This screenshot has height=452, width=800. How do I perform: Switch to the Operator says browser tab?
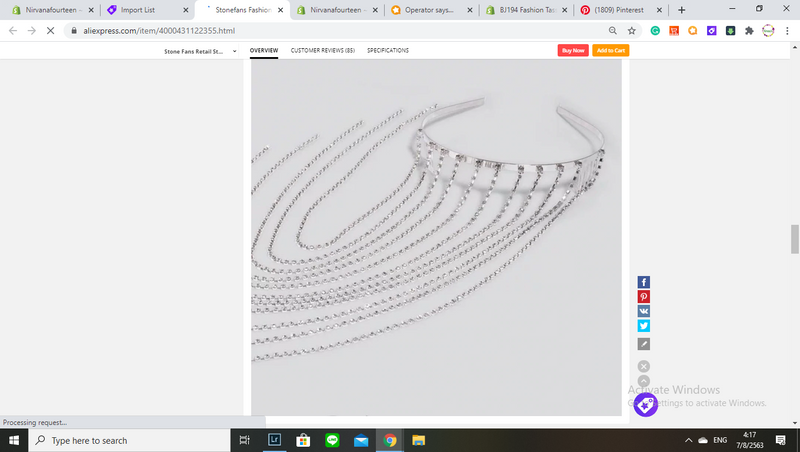(x=432, y=10)
